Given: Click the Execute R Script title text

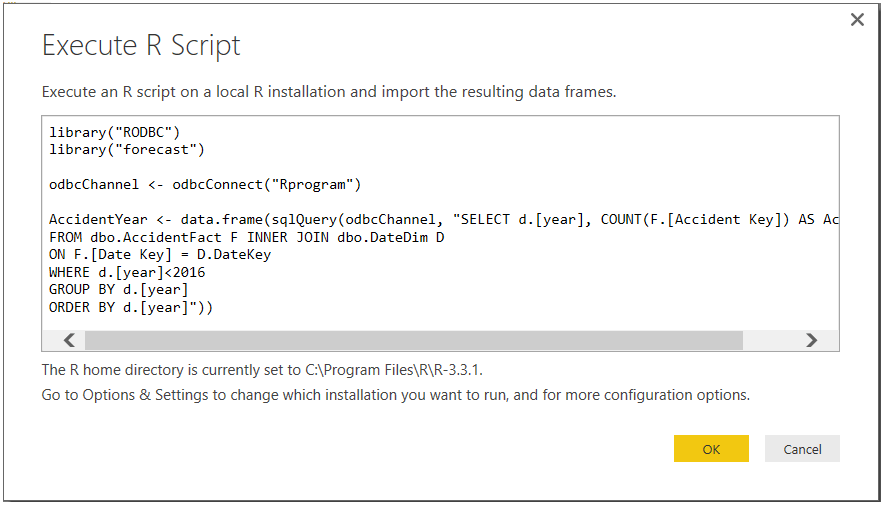Looking at the screenshot, I should tap(141, 46).
